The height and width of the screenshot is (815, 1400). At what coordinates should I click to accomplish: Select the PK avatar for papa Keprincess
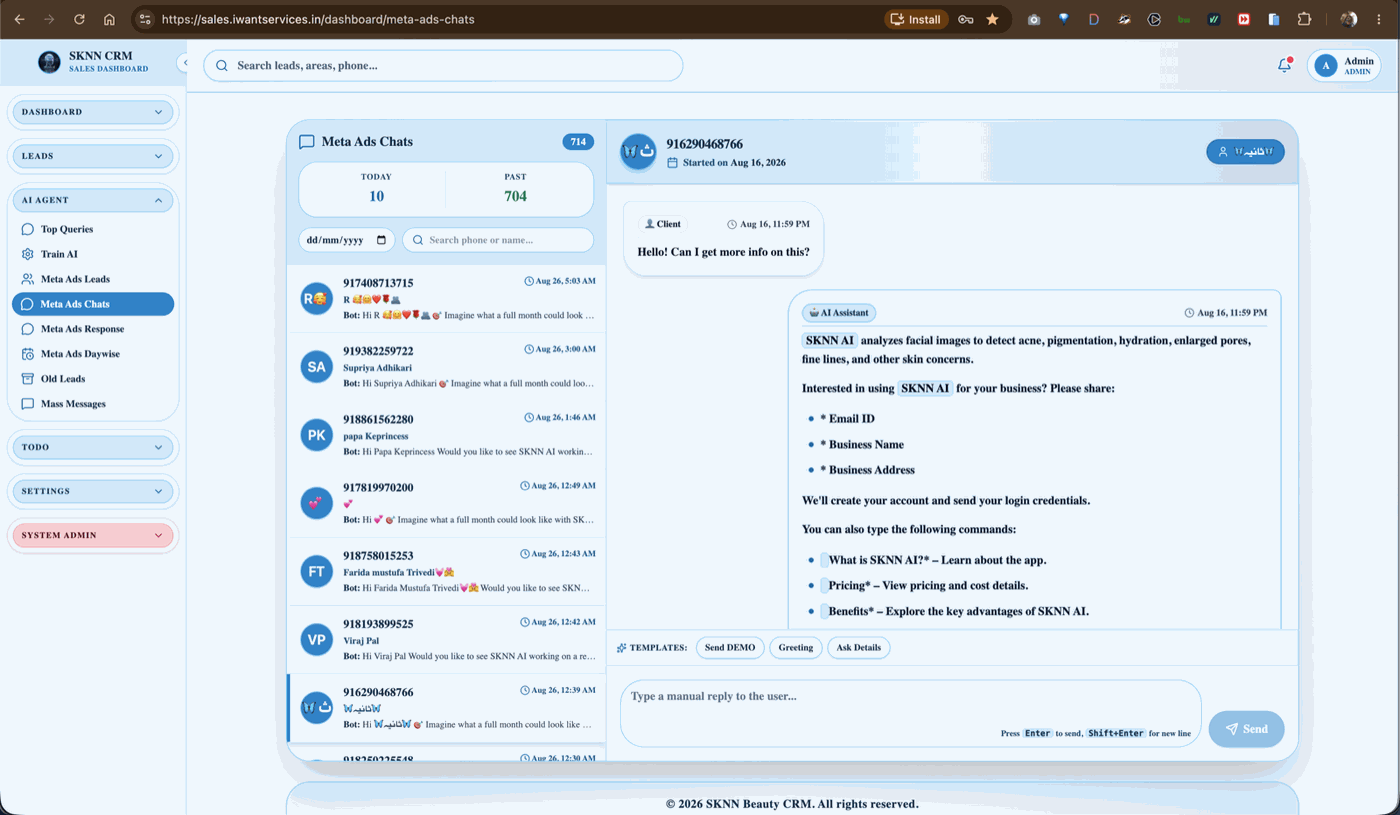pos(316,435)
